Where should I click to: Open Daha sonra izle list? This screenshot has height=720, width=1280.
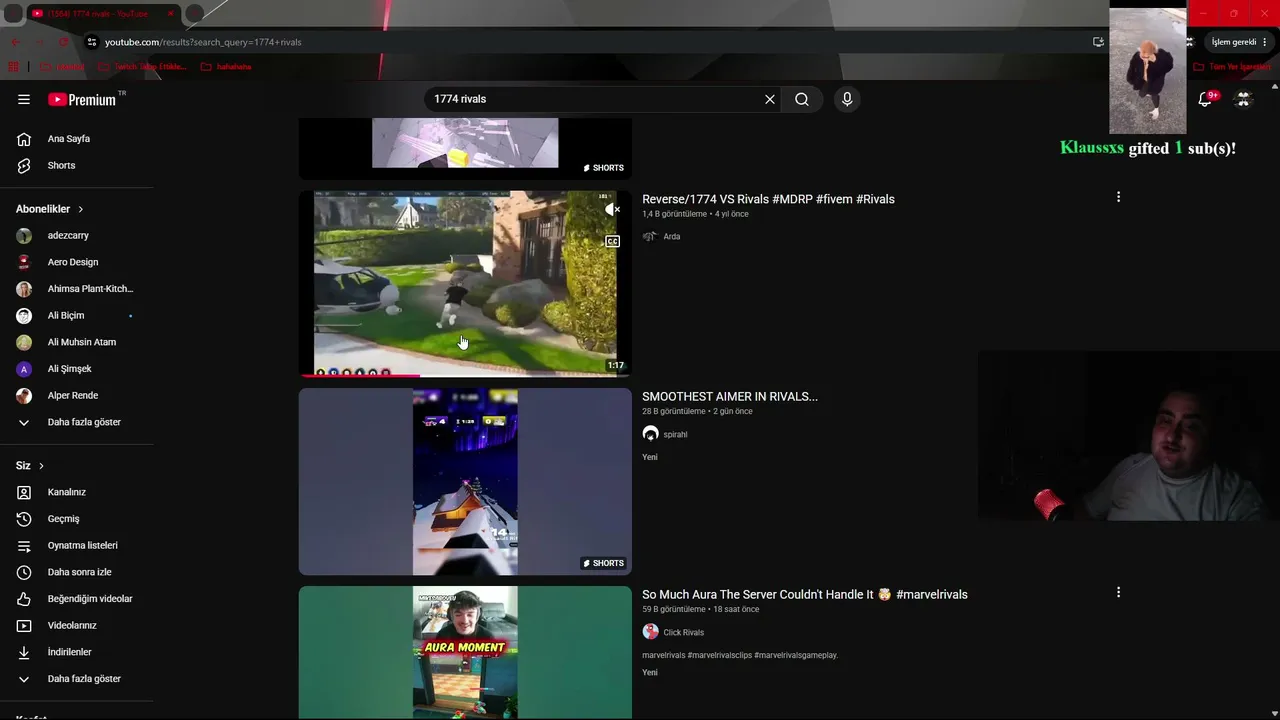[78, 572]
